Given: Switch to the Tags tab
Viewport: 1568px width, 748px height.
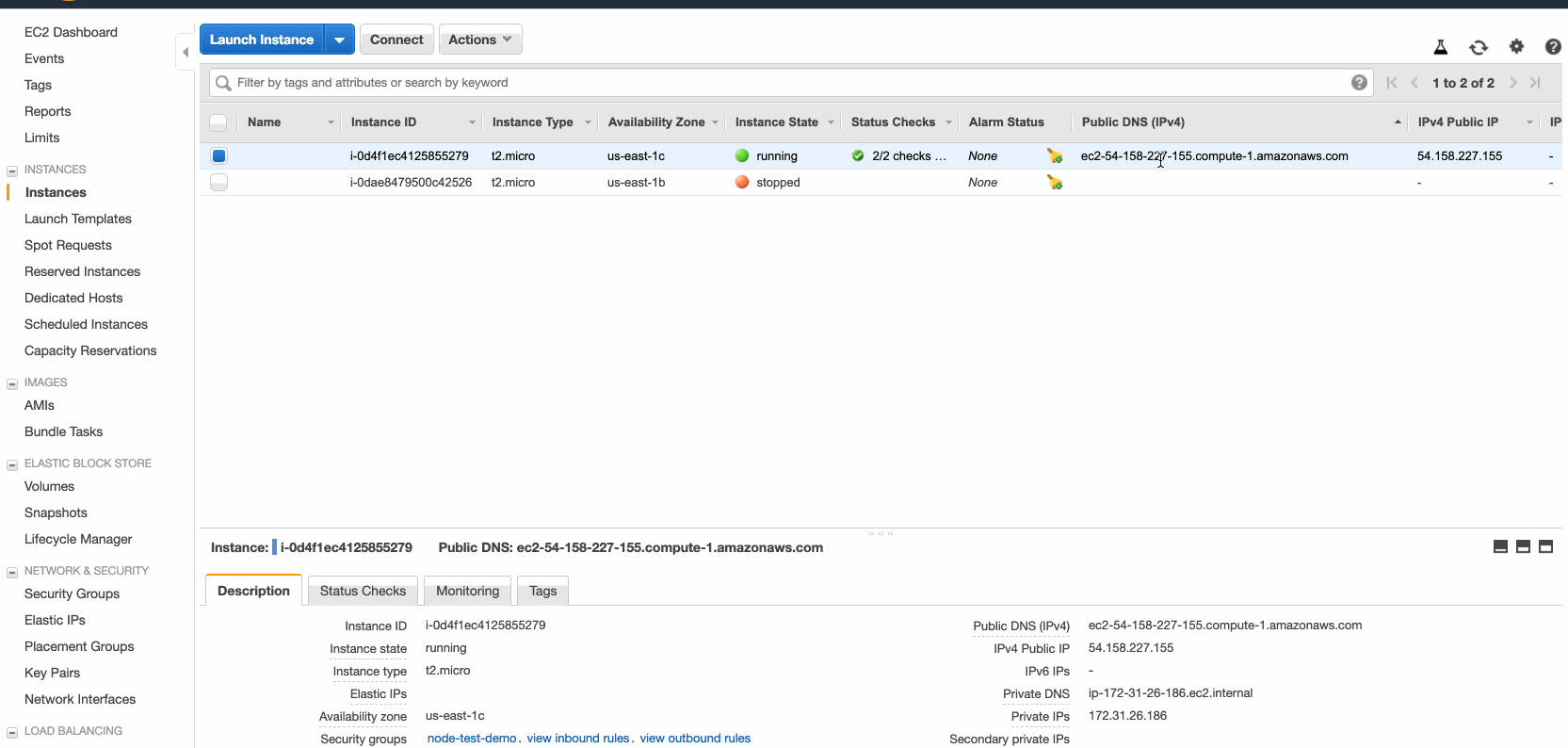Looking at the screenshot, I should pos(543,591).
